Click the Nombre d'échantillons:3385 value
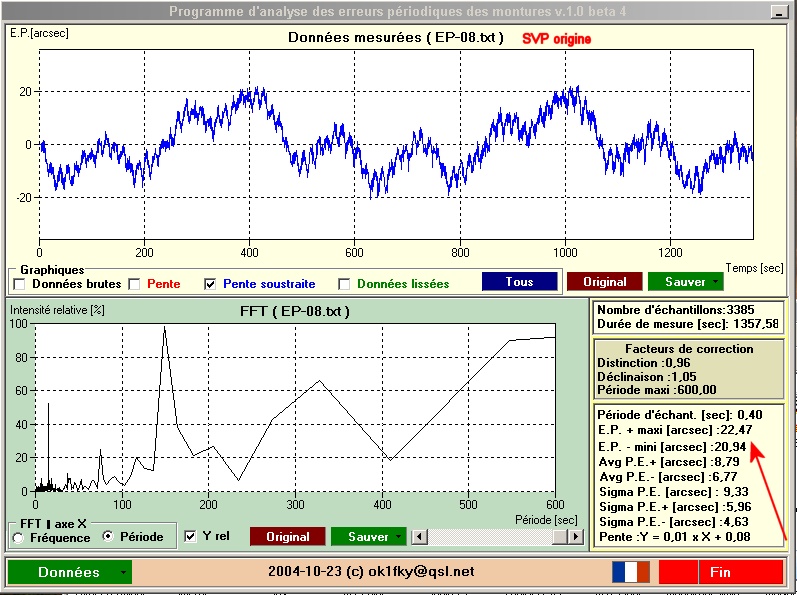This screenshot has width=797, height=595. point(676,310)
